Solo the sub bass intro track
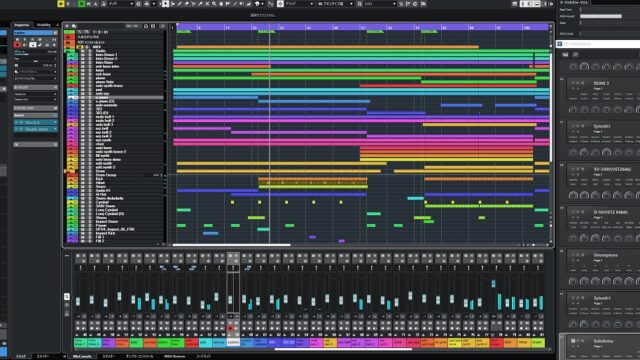Image resolution: width=640 pixels, height=360 pixels. 89,67
